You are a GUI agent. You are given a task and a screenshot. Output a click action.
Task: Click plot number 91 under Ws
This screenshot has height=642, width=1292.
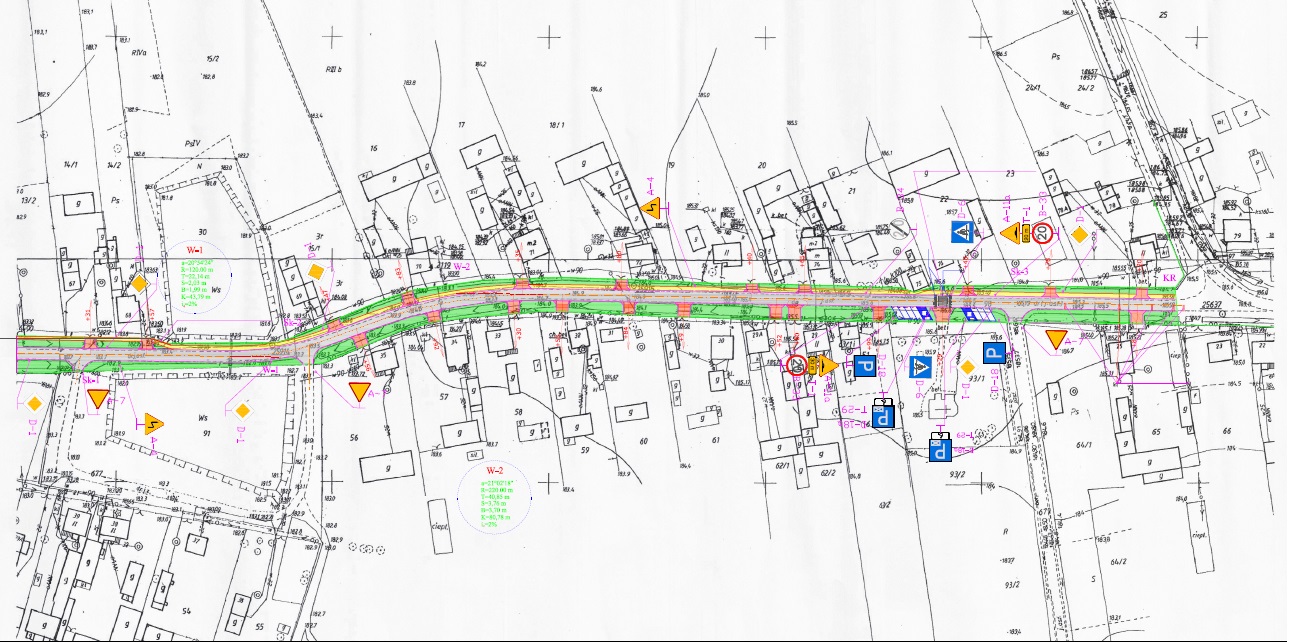207,432
